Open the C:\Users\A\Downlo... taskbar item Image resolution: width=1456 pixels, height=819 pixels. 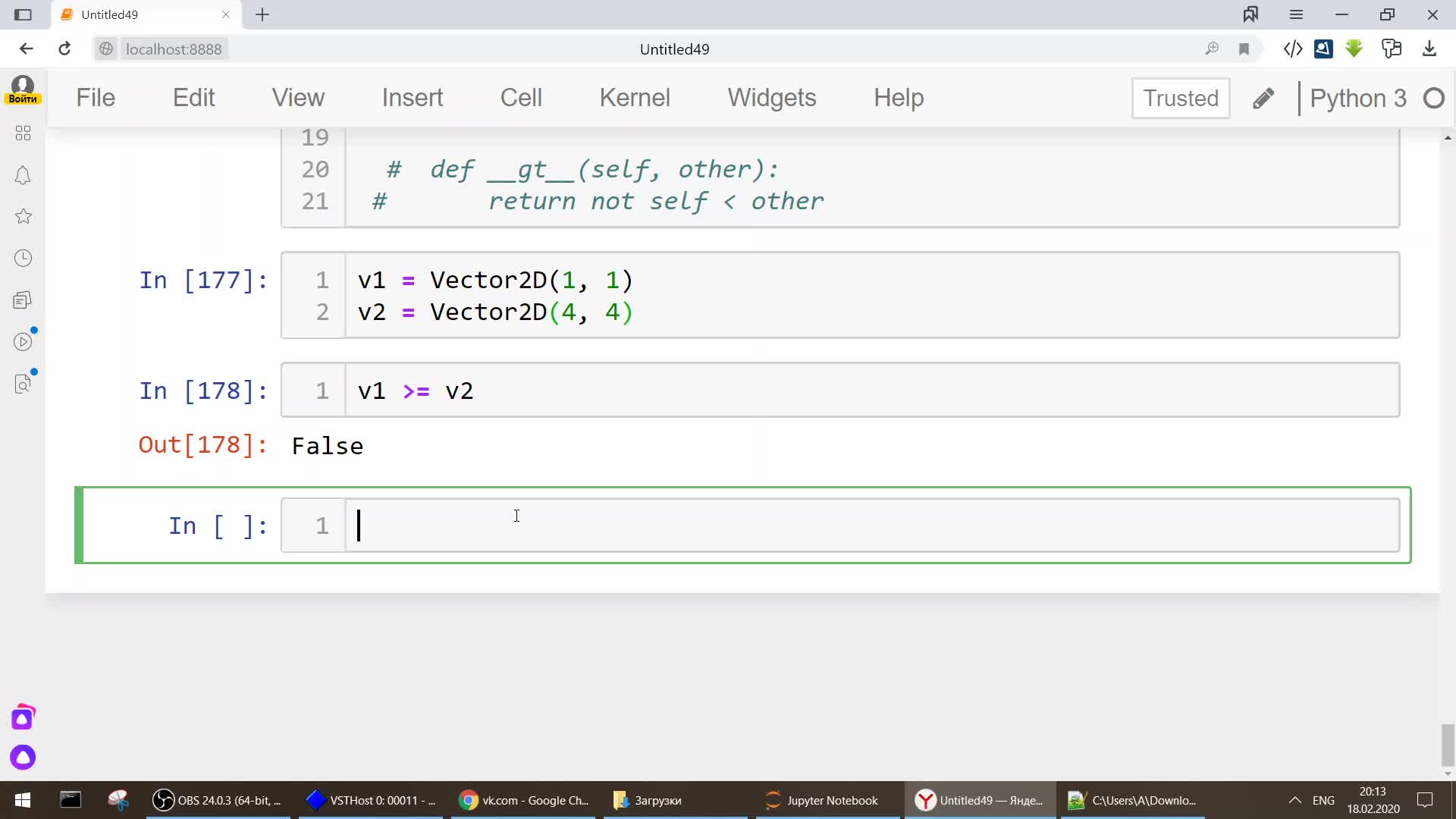point(1134,800)
